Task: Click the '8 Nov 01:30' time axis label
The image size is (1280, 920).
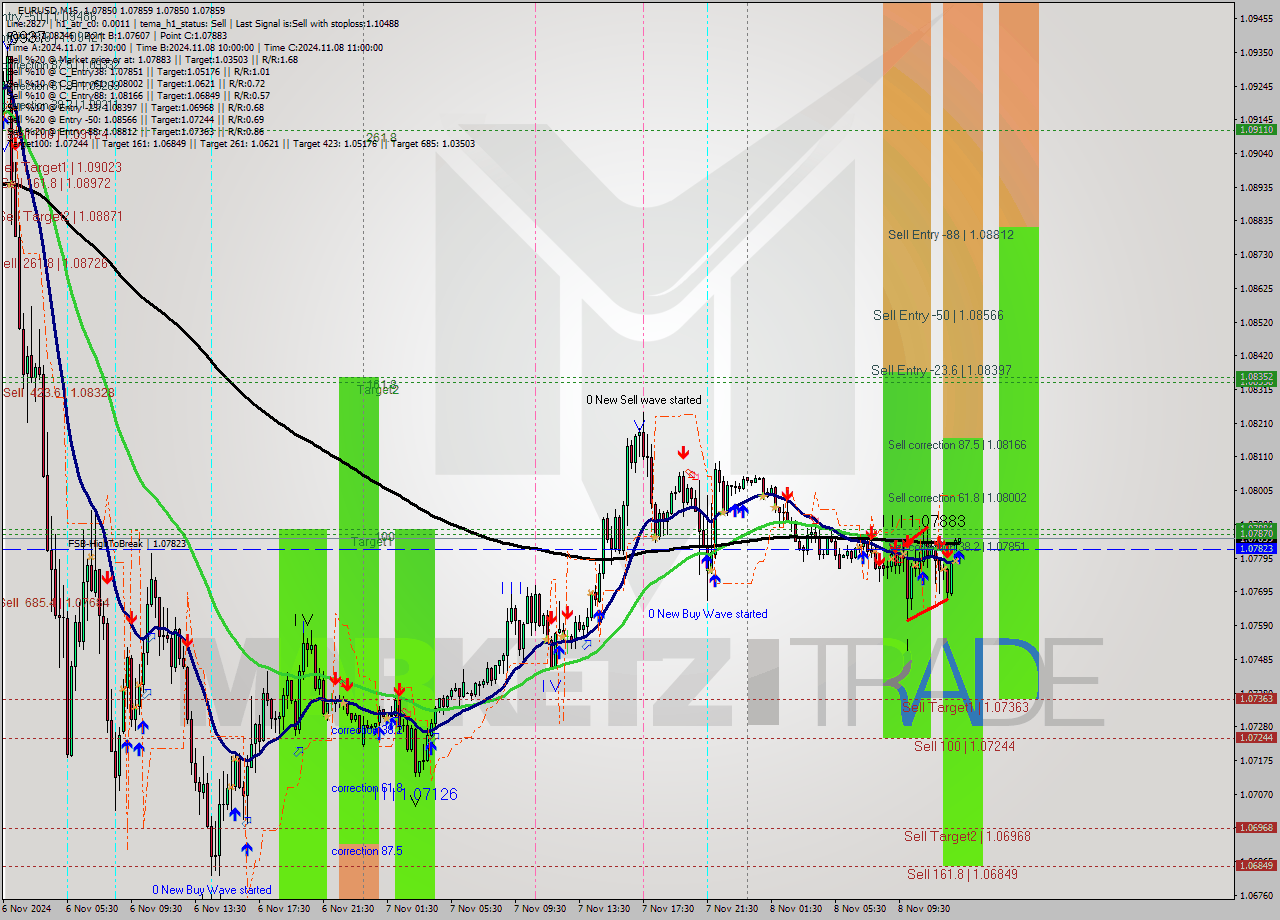Action: (797, 909)
